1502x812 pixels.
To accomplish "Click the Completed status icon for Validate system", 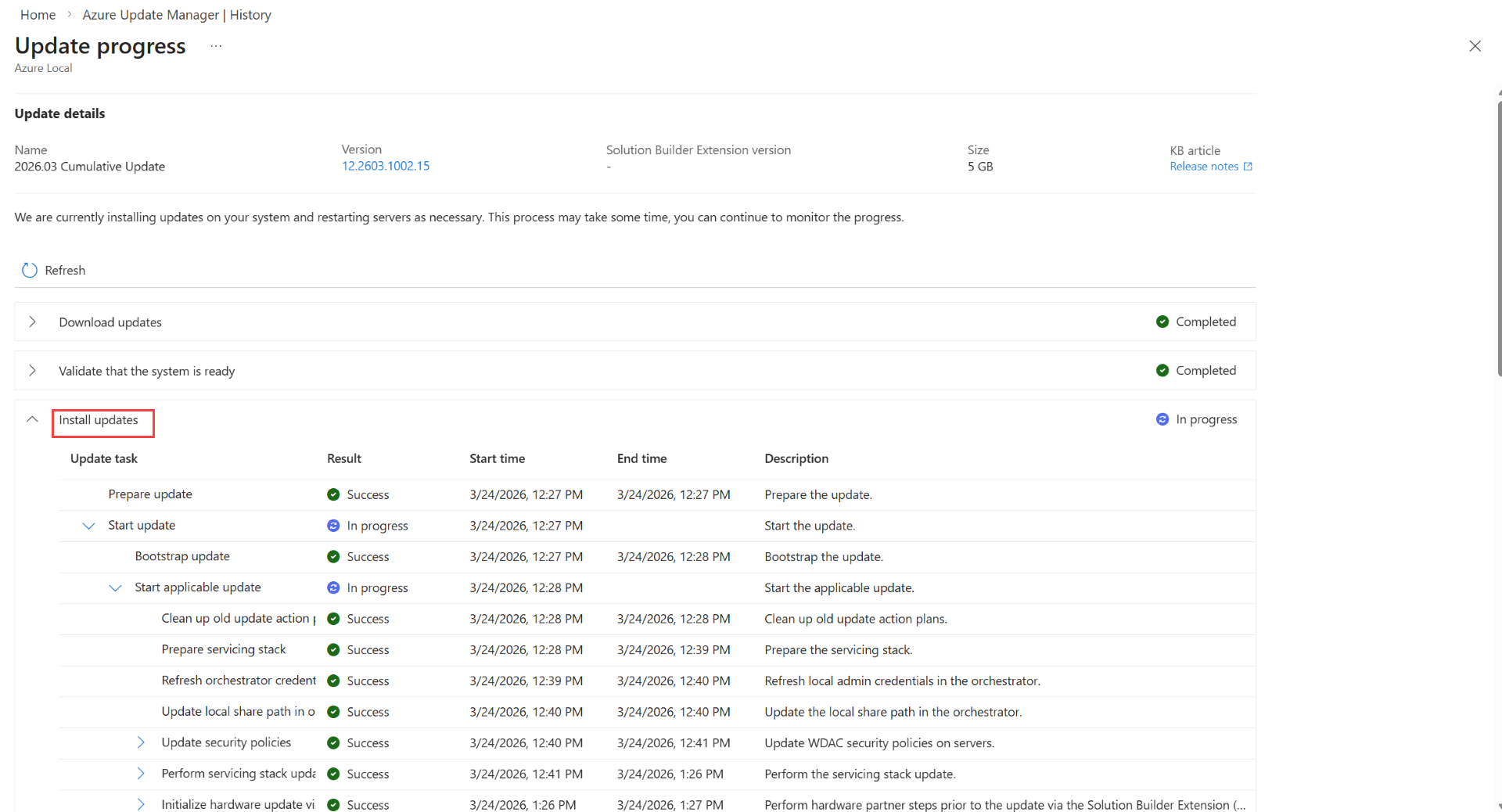I will (1162, 370).
